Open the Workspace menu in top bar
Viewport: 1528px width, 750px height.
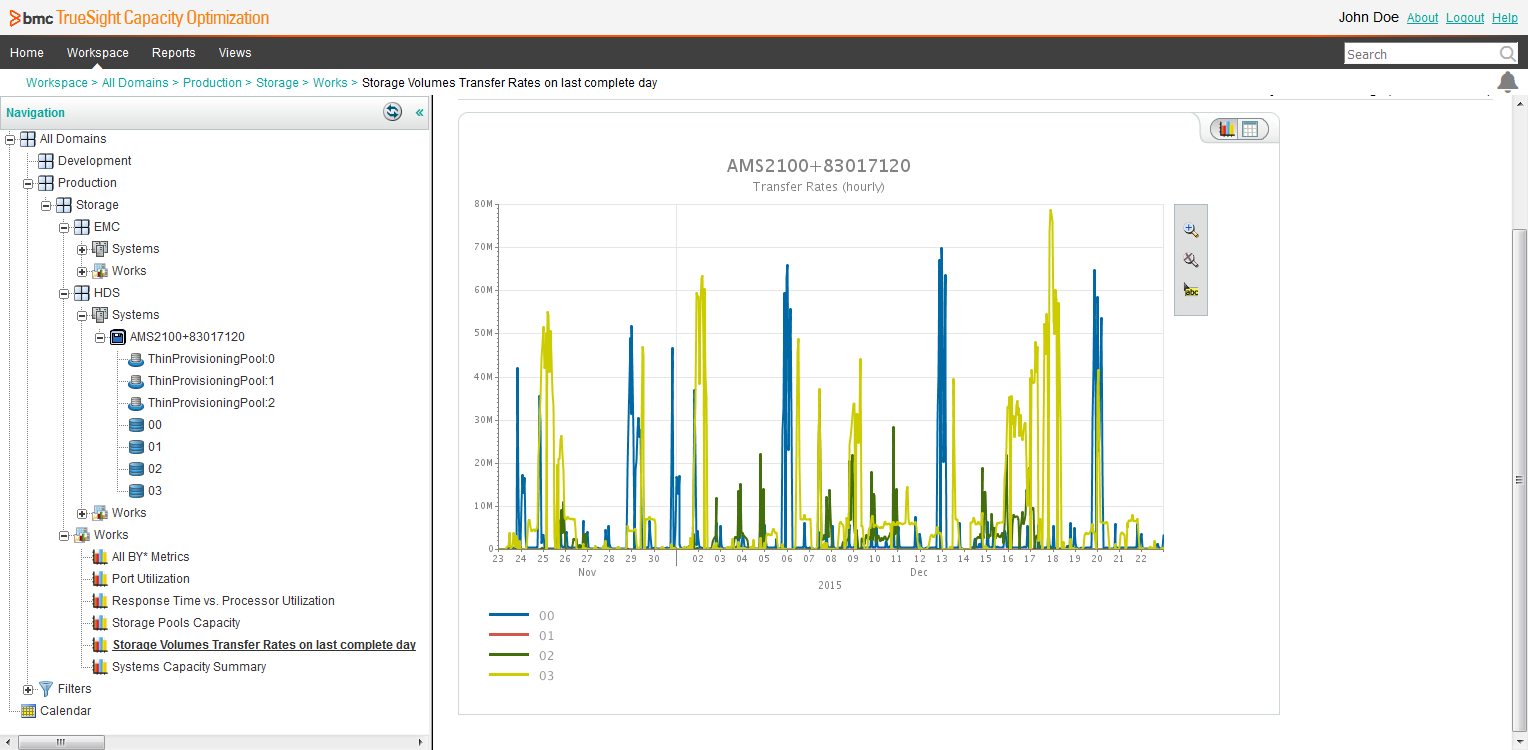98,53
